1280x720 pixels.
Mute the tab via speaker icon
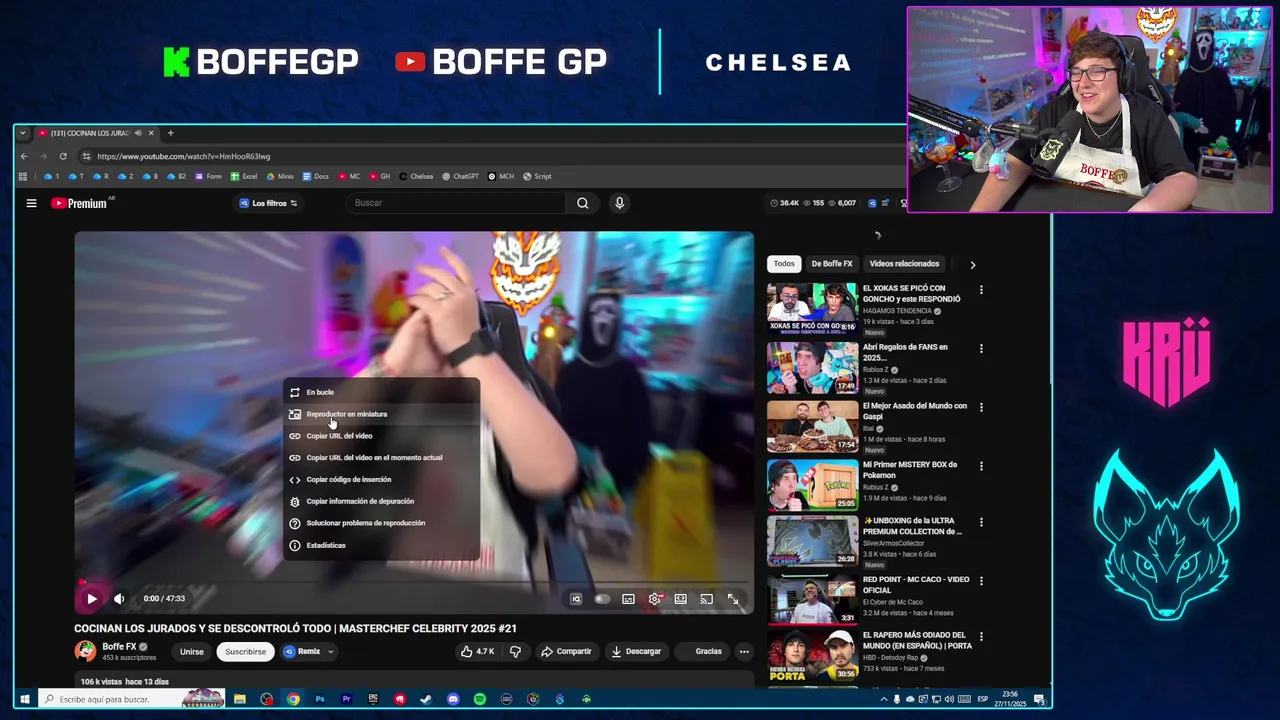point(138,133)
